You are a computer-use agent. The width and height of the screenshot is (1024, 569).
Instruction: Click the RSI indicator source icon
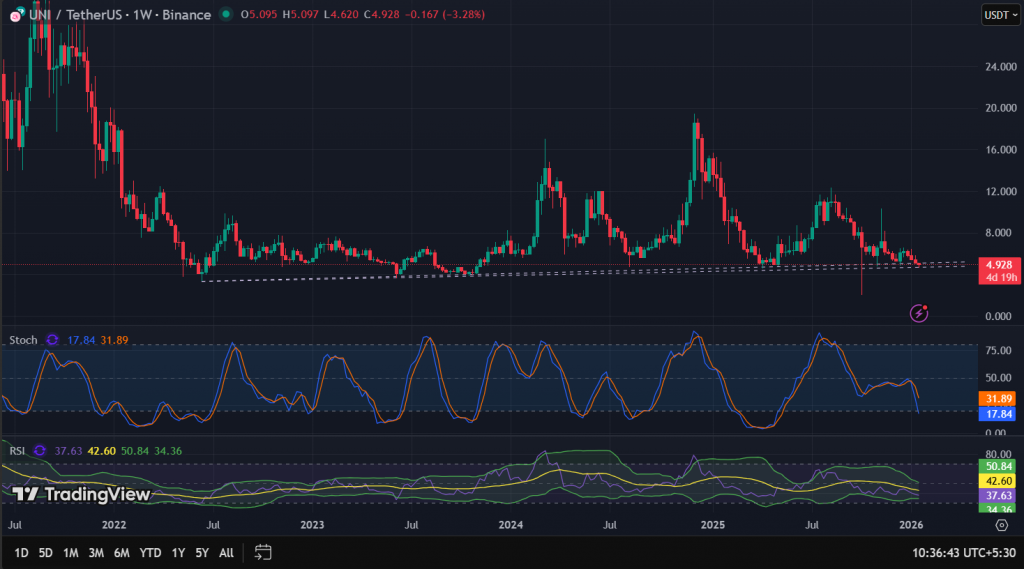tap(40, 450)
